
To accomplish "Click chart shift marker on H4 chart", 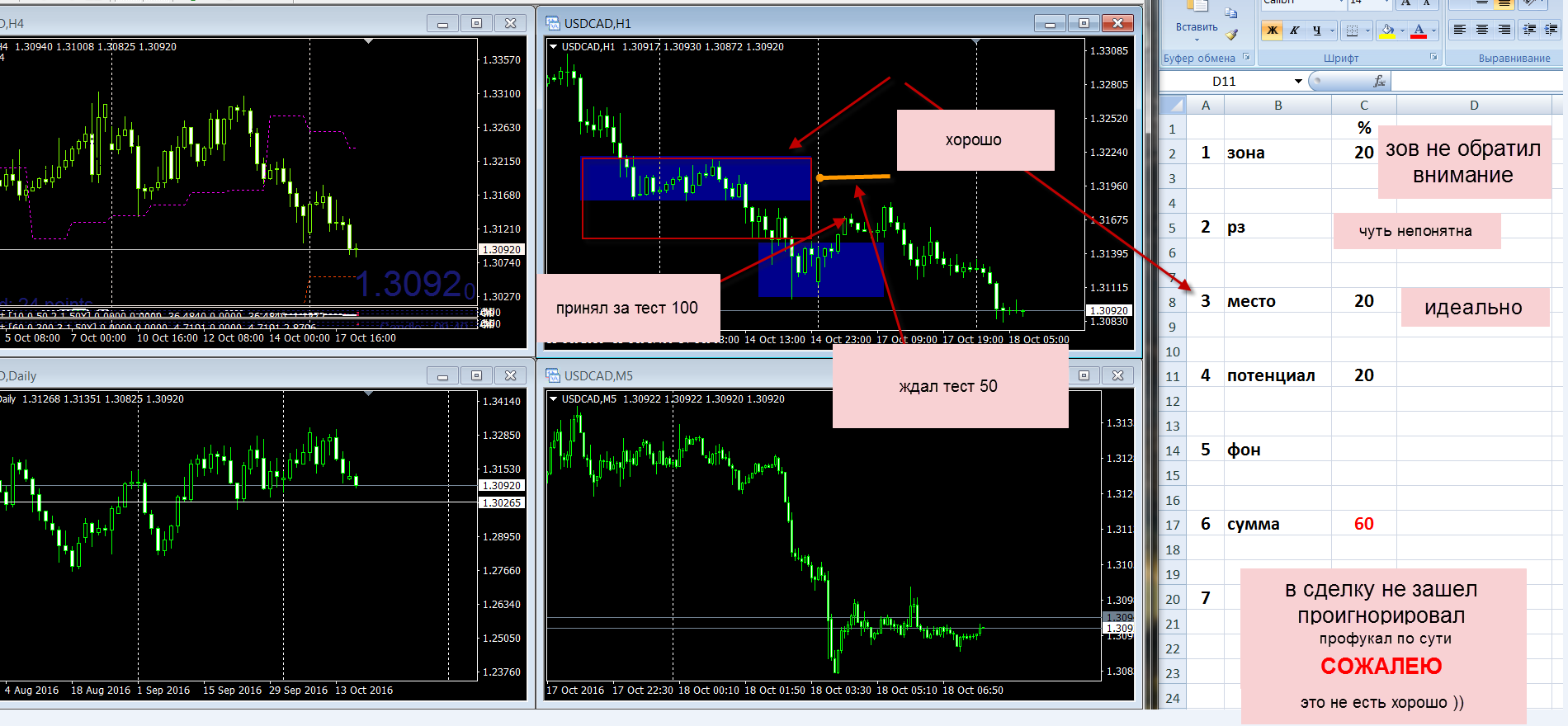I will click(x=369, y=41).
